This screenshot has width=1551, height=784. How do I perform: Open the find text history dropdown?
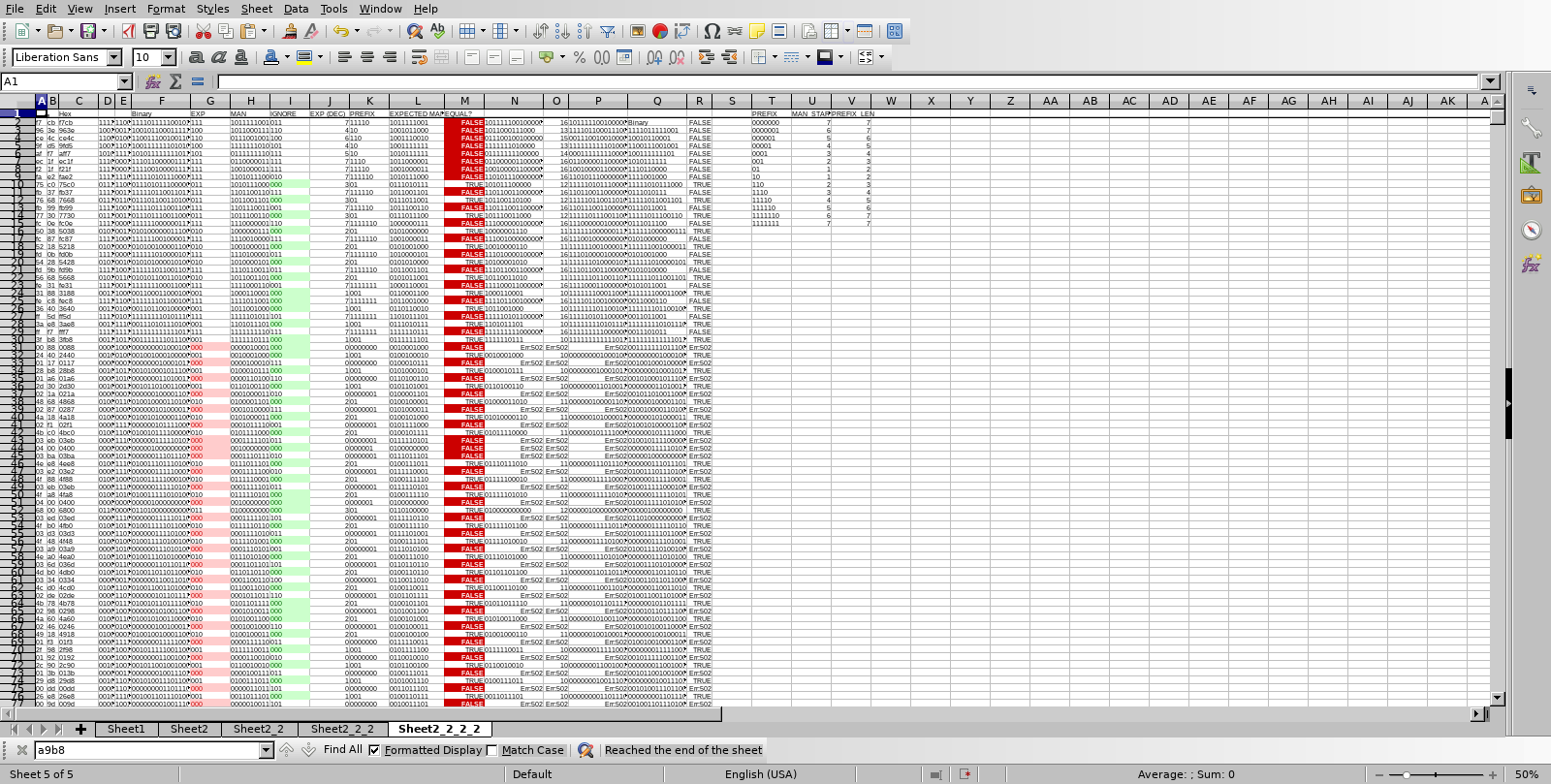click(267, 750)
